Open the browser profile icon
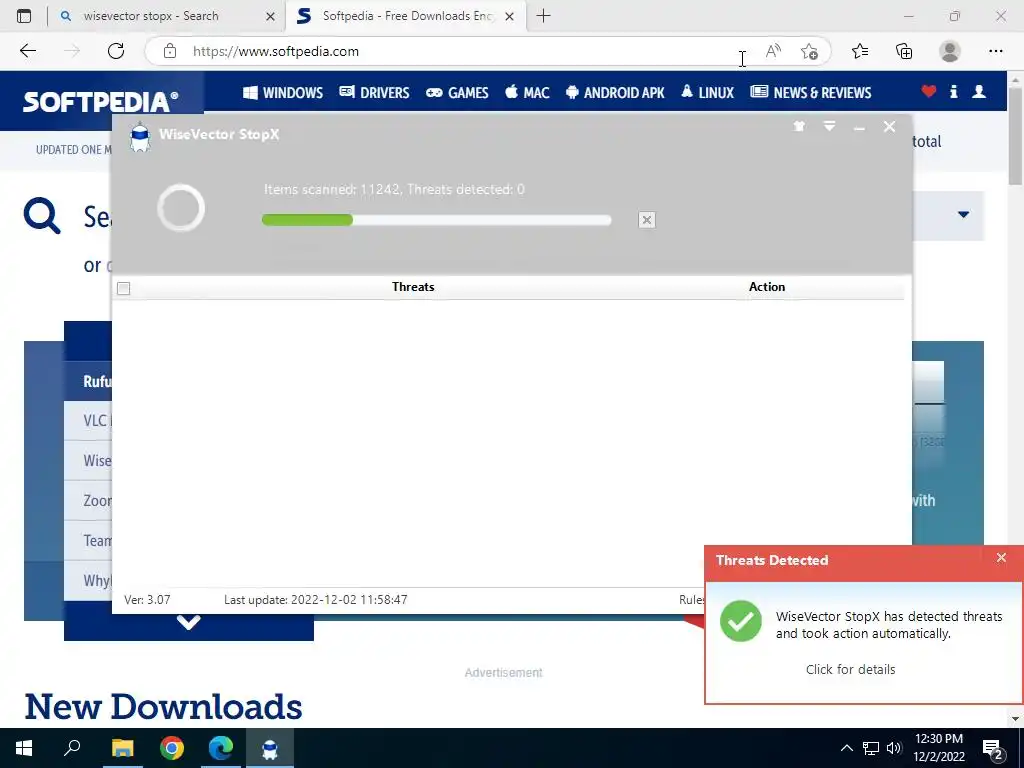Image resolution: width=1024 pixels, height=768 pixels. point(950,51)
